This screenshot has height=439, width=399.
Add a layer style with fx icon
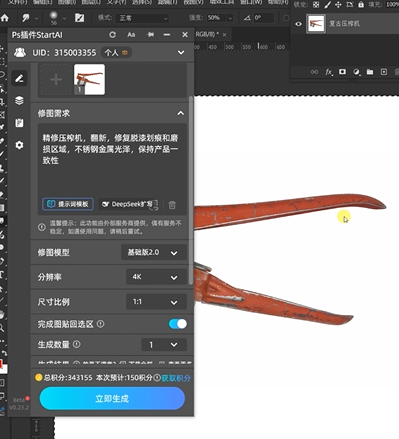329,72
